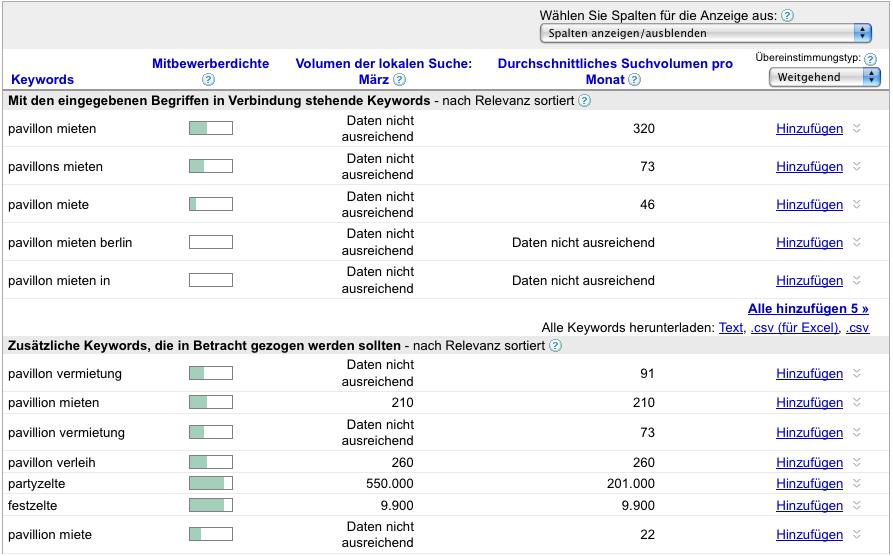Click the 91 monthly volume value
893x556 pixels.
tap(647, 374)
